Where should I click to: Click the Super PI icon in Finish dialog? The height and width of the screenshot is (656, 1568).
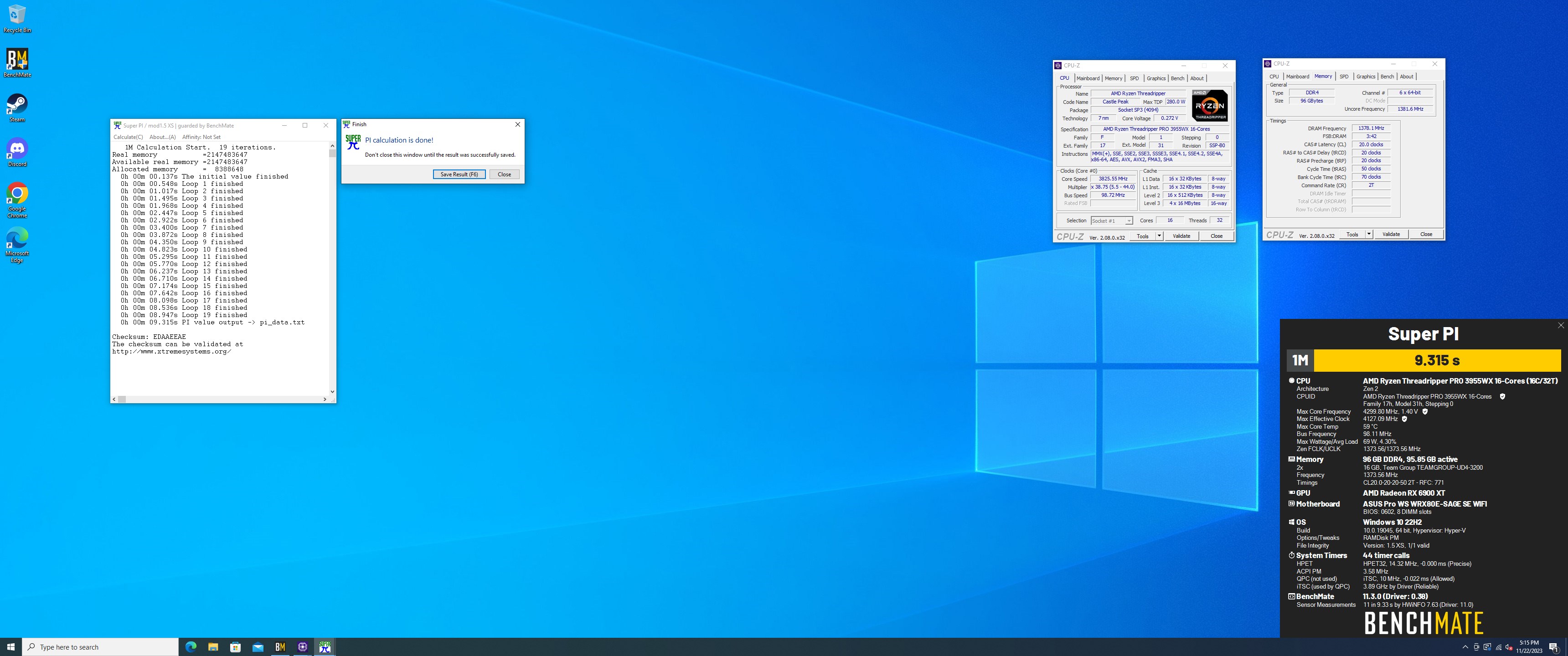[x=353, y=142]
